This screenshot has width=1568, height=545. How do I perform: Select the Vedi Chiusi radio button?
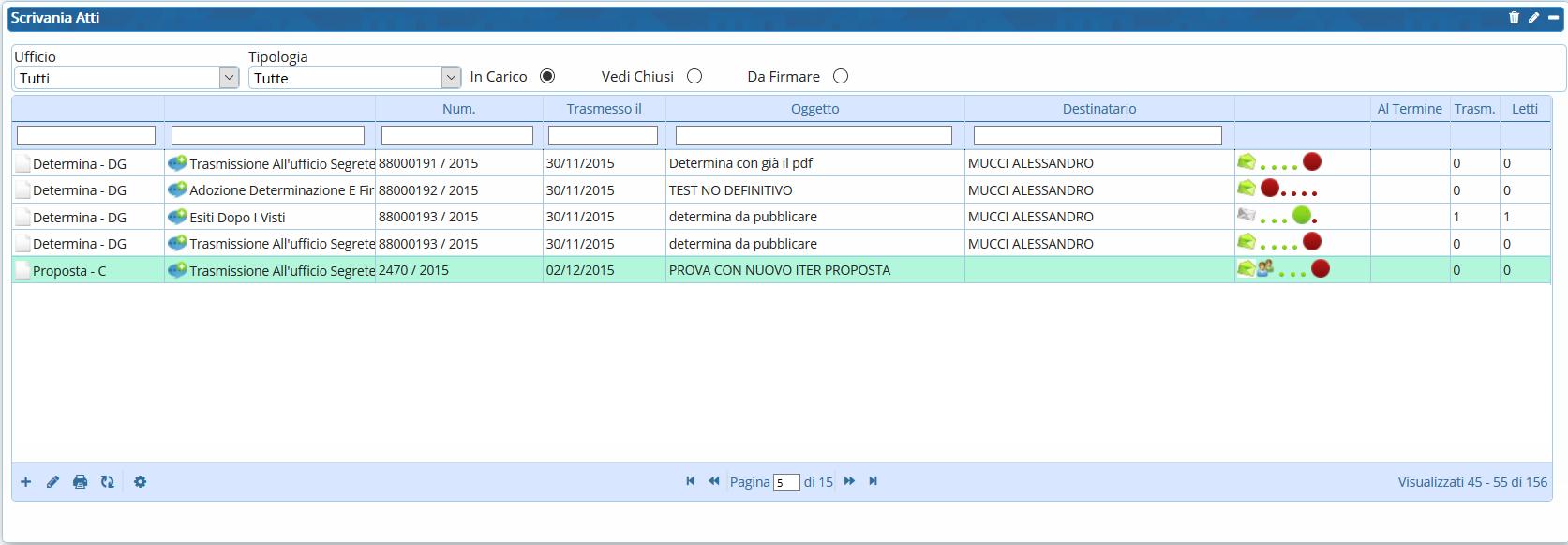(694, 76)
